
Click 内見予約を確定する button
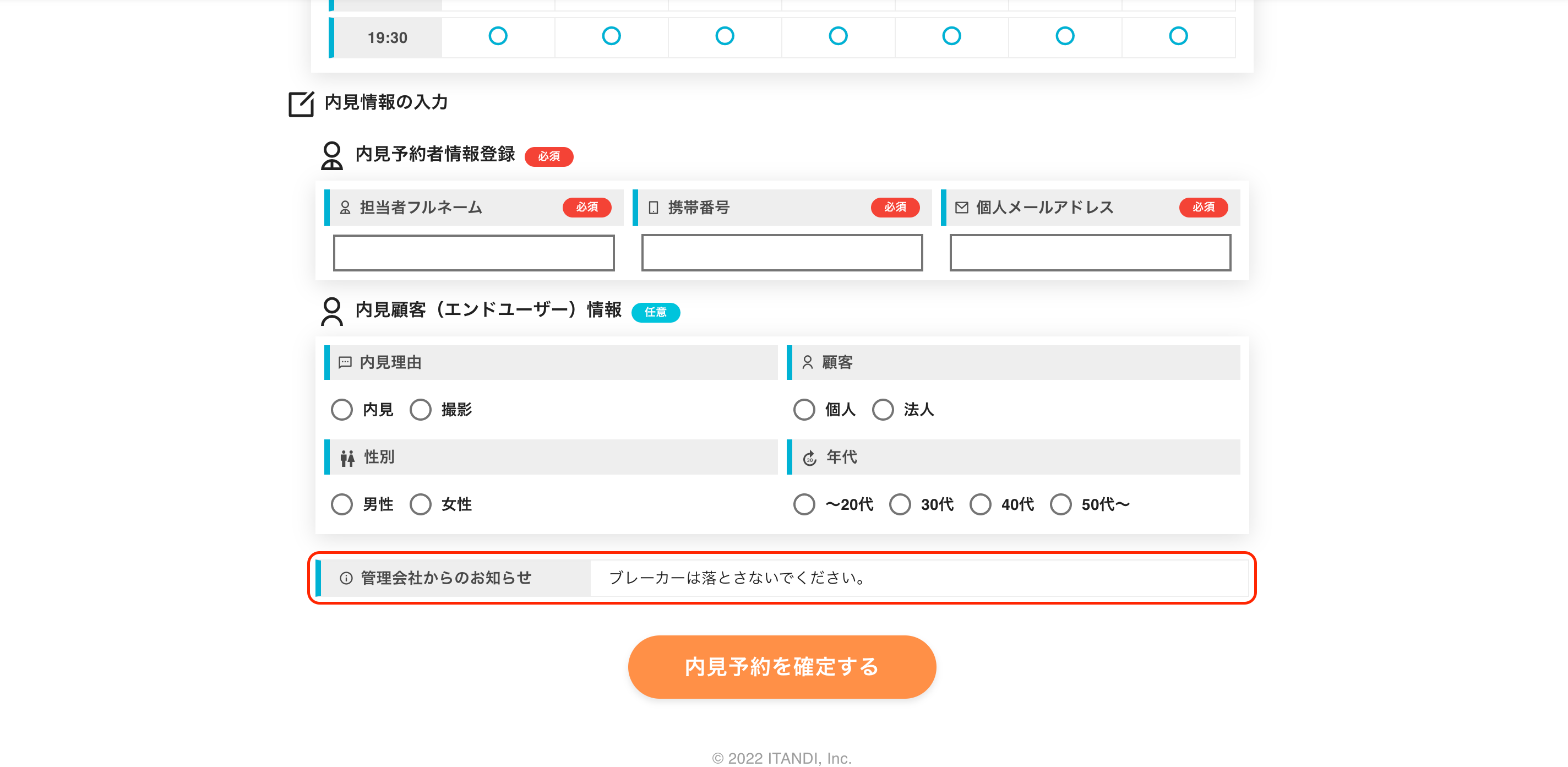(x=782, y=667)
